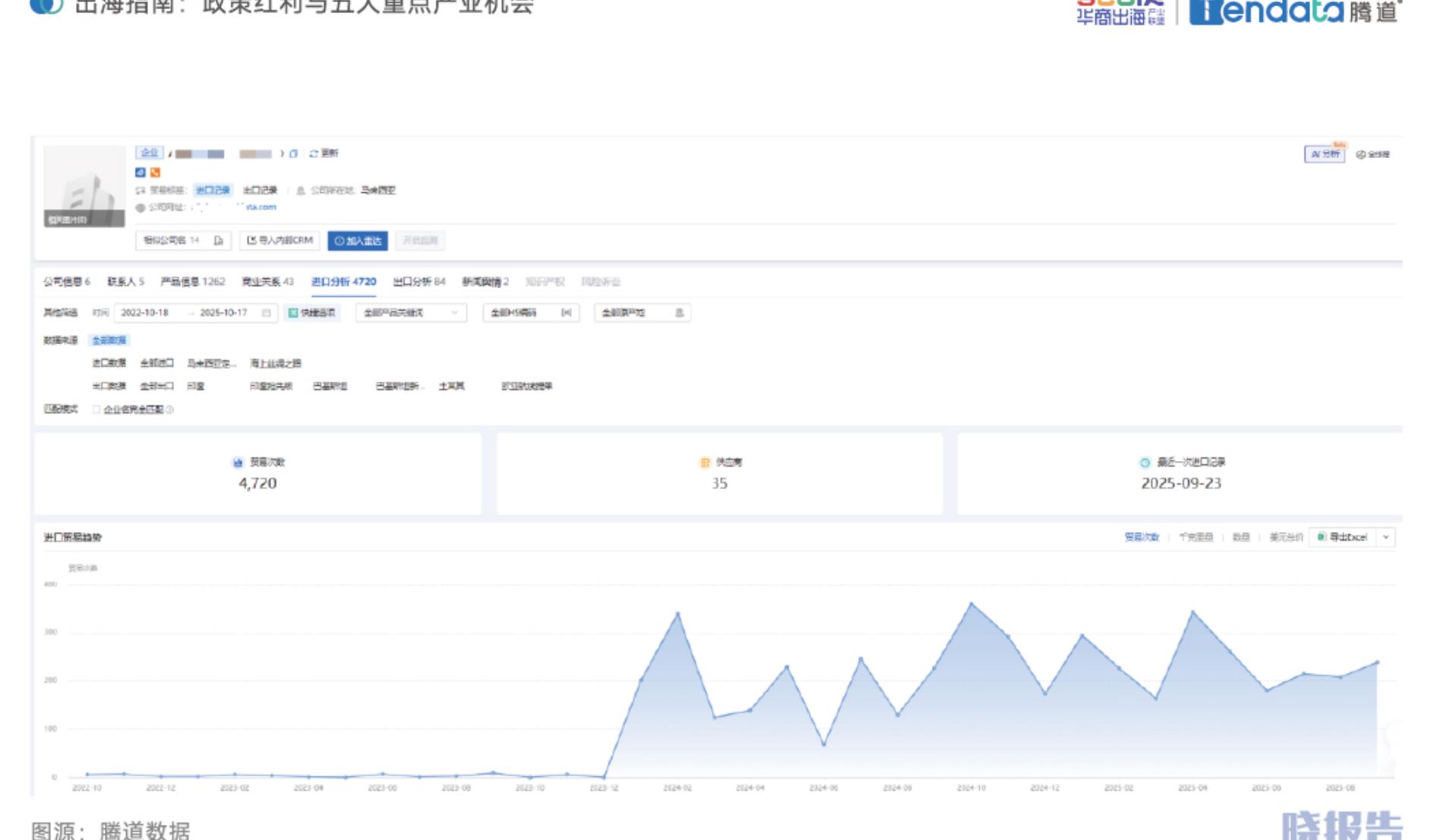Expand the dropdown arrow next to 导出Excel

click(1386, 537)
